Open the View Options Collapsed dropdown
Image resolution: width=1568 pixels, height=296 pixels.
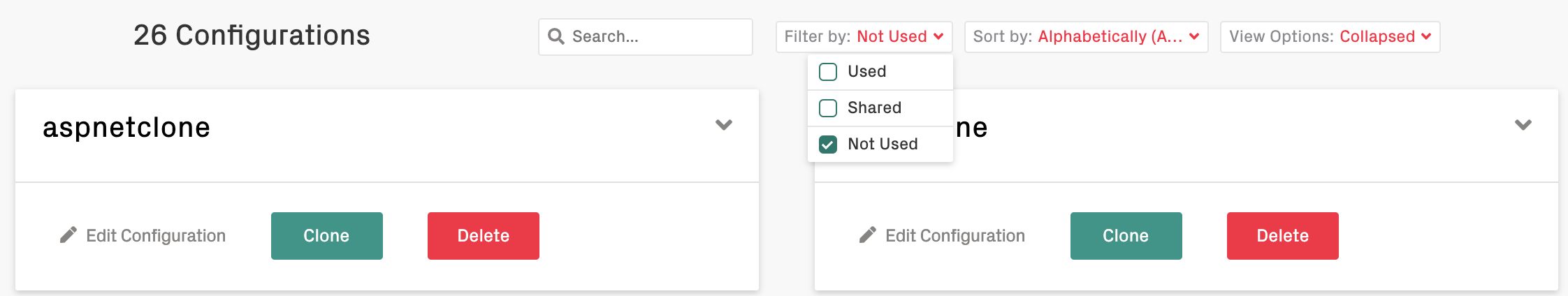1330,36
